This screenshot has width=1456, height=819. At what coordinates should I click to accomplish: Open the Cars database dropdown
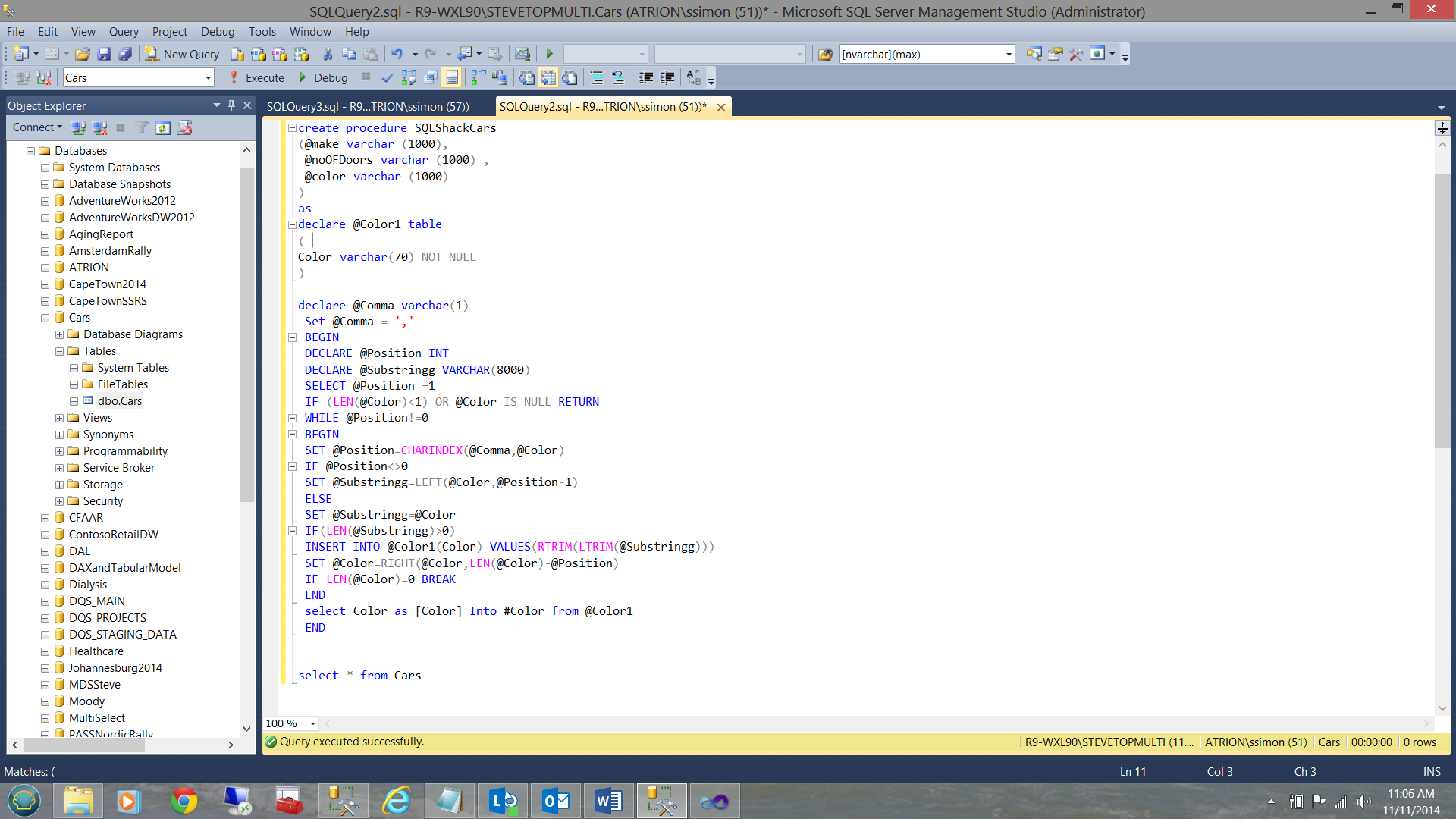click(x=208, y=78)
